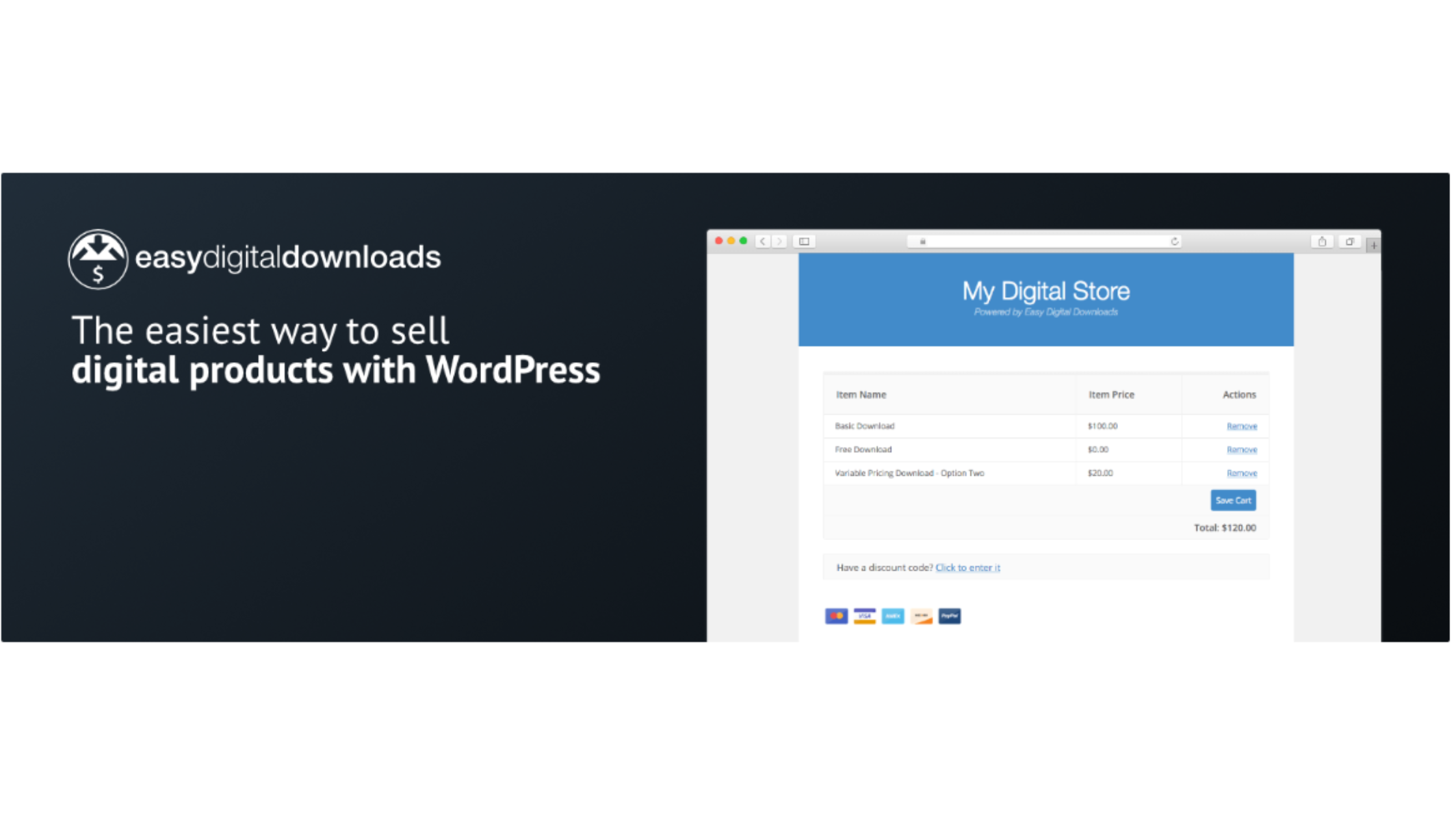
Task: Select the Discover payment icon
Action: [x=921, y=616]
